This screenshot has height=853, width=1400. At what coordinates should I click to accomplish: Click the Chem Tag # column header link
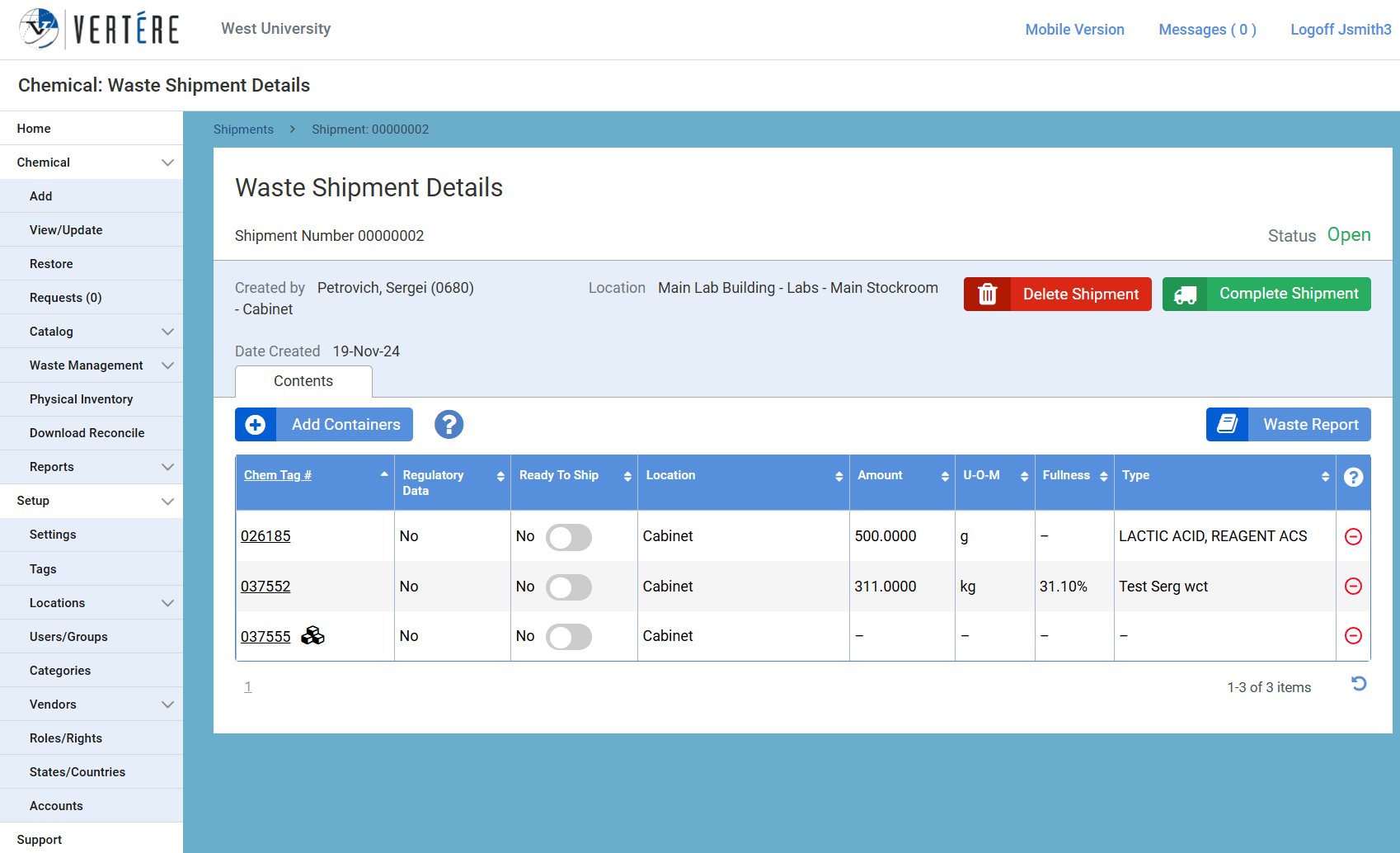pyautogui.click(x=278, y=475)
